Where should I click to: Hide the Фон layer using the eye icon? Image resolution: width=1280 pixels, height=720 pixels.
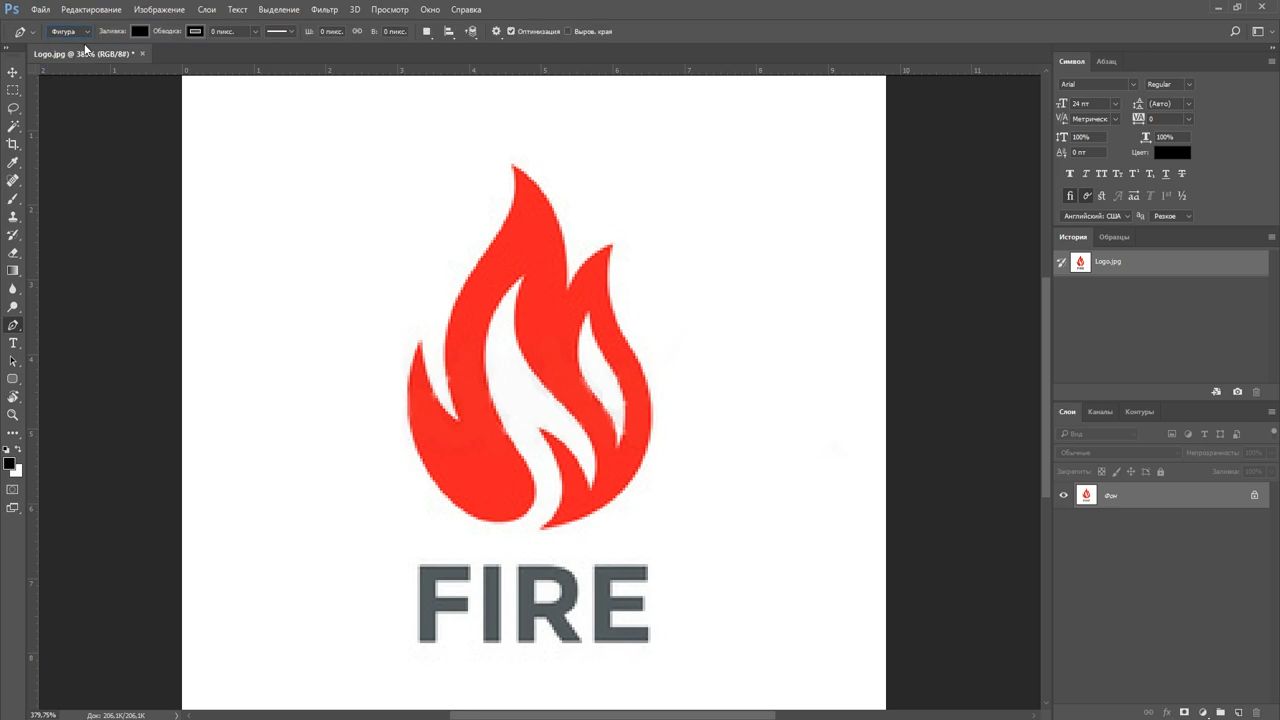pyautogui.click(x=1063, y=495)
